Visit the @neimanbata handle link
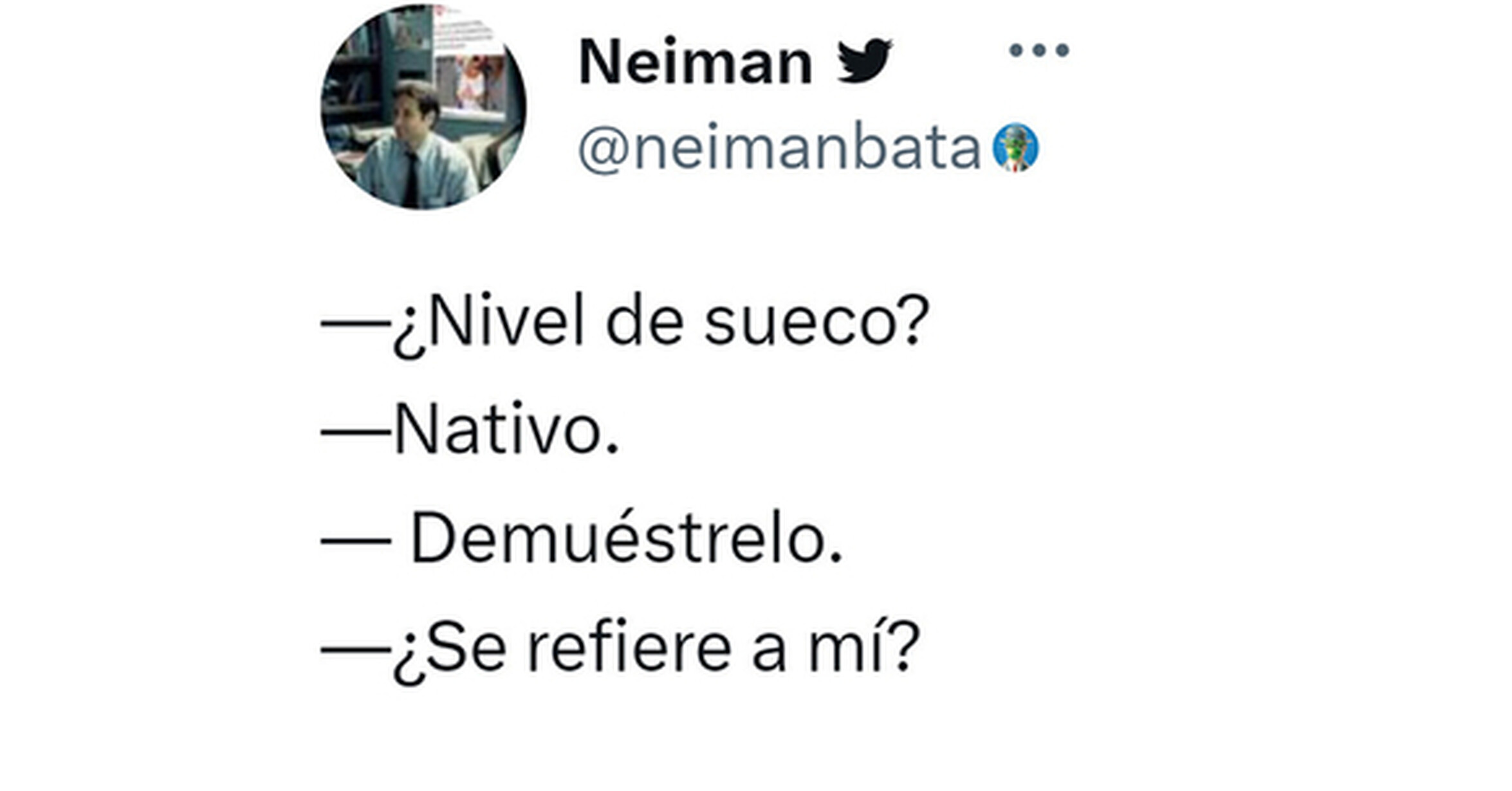The image size is (1512, 791). click(779, 149)
